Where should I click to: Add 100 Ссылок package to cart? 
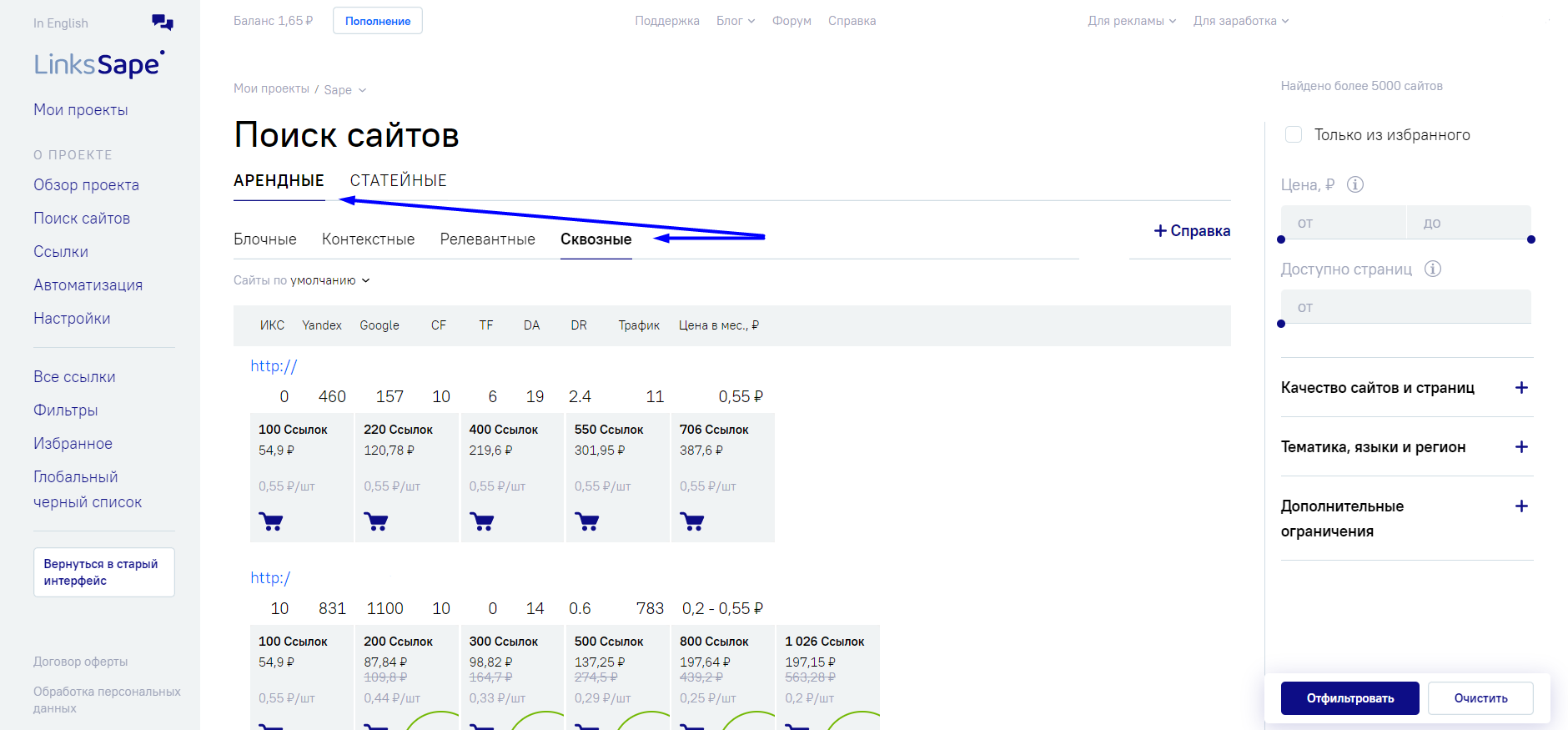(x=271, y=522)
